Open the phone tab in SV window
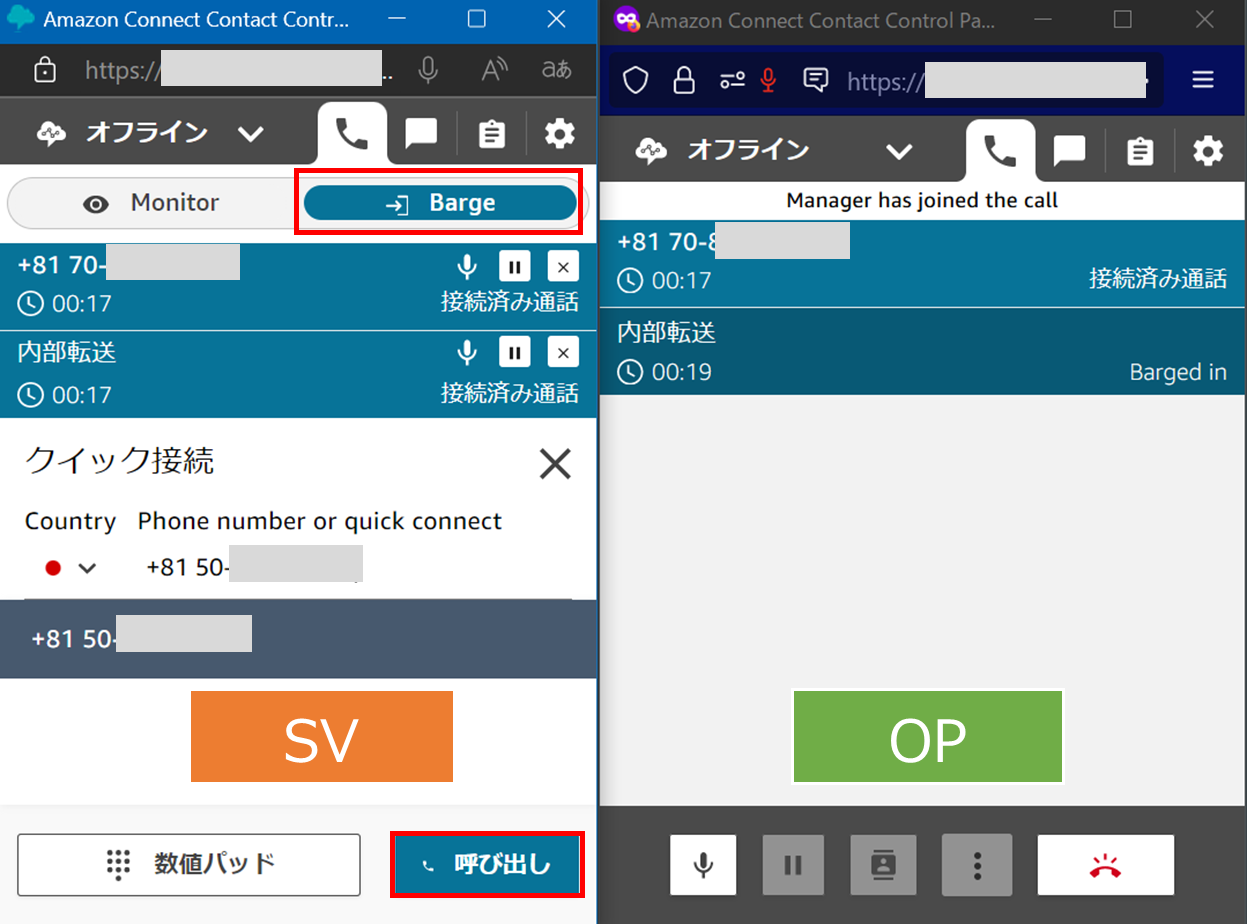This screenshot has height=924, width=1247. click(x=352, y=133)
